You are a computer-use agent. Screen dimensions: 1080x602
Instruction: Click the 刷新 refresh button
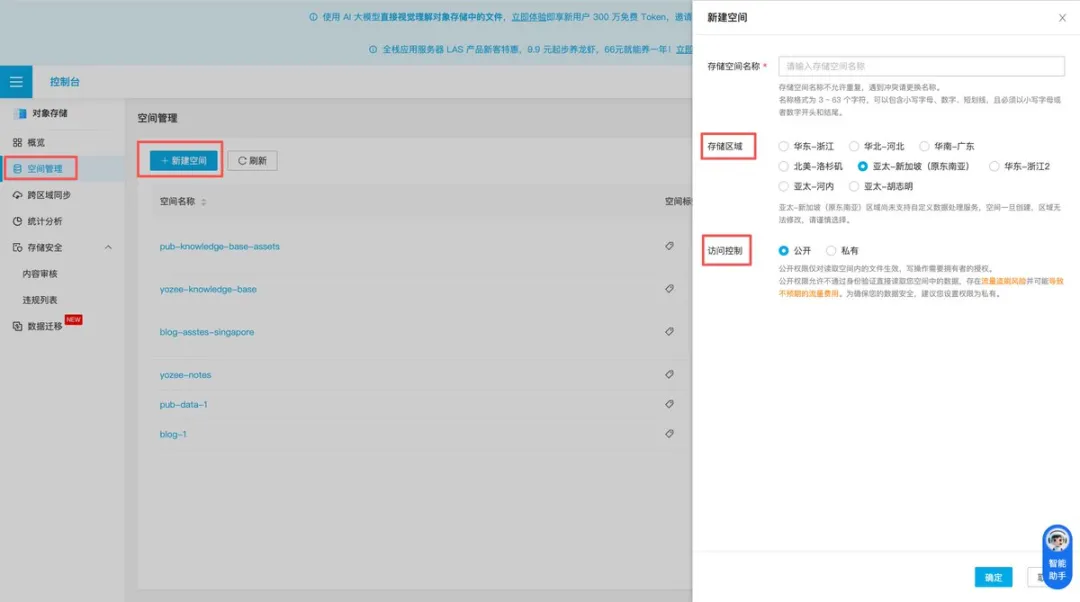pyautogui.click(x=252, y=160)
